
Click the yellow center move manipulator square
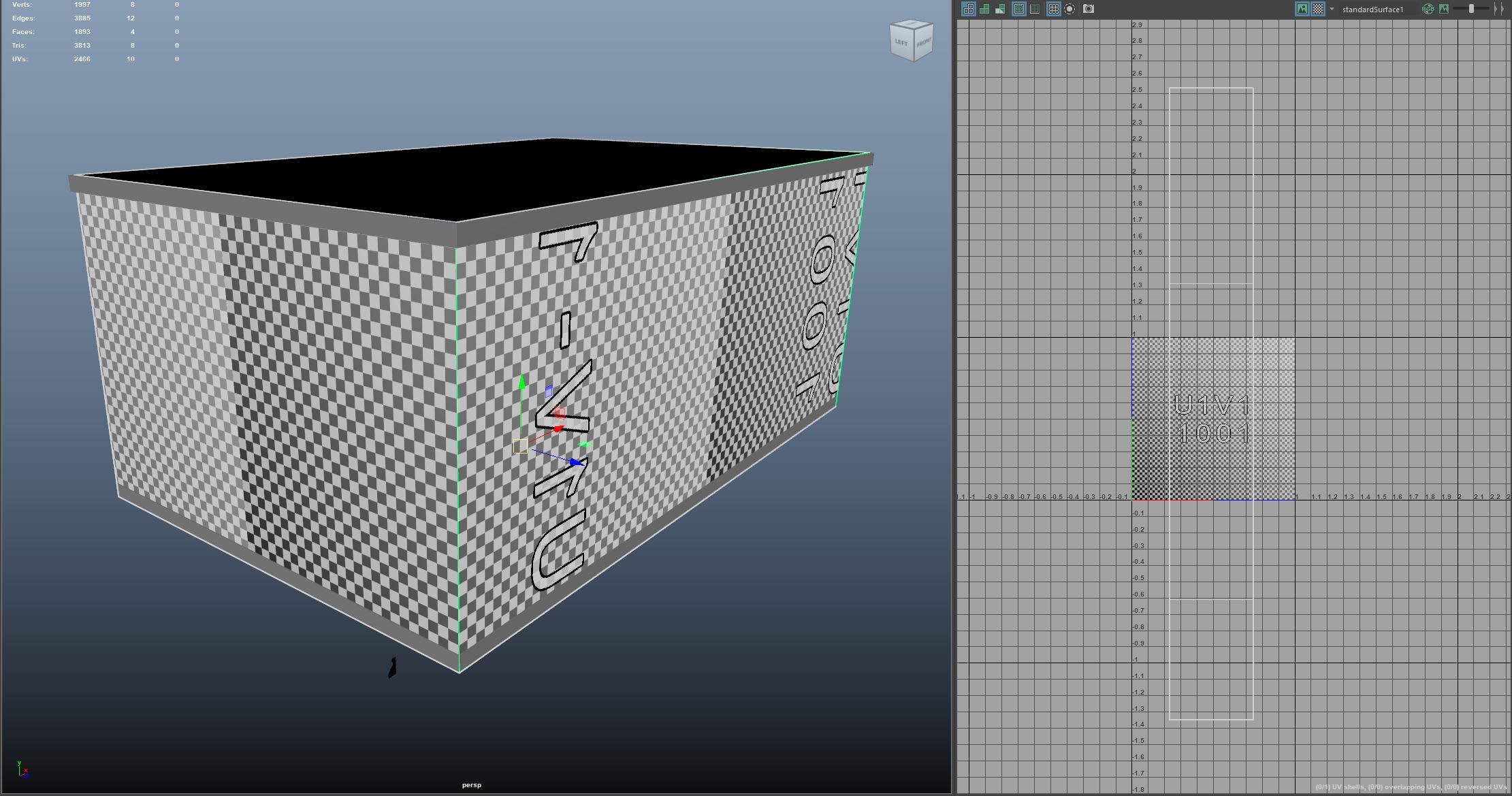click(520, 446)
